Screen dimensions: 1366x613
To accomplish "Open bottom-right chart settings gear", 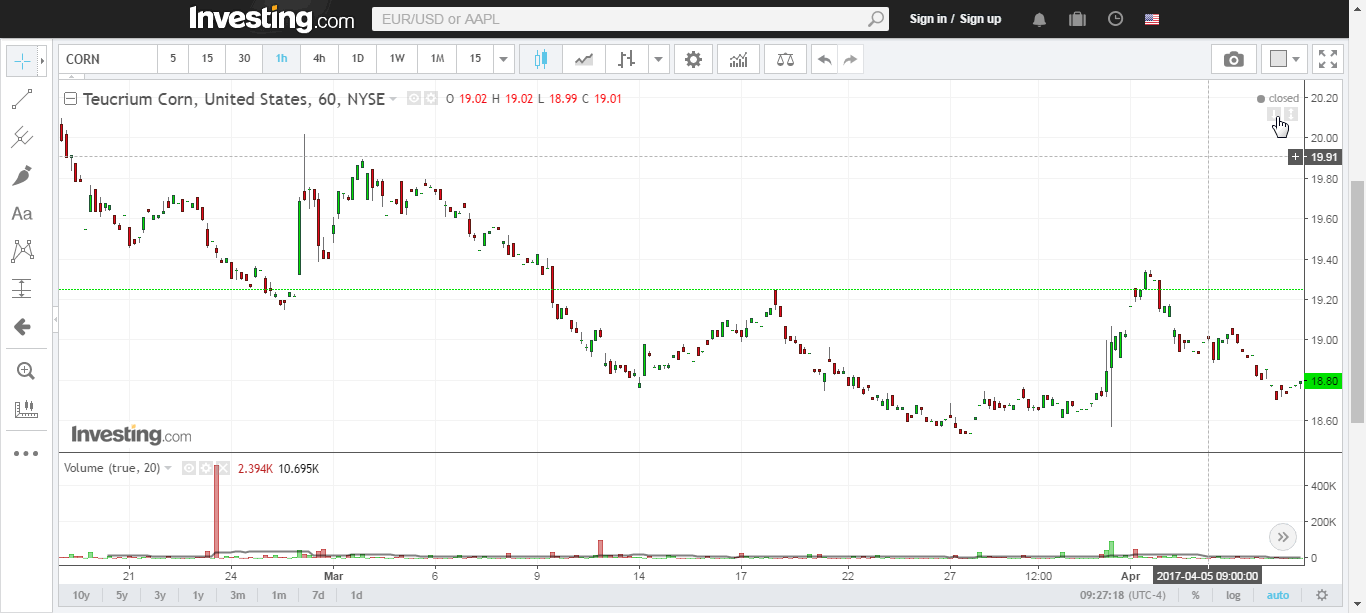I will point(1321,595).
